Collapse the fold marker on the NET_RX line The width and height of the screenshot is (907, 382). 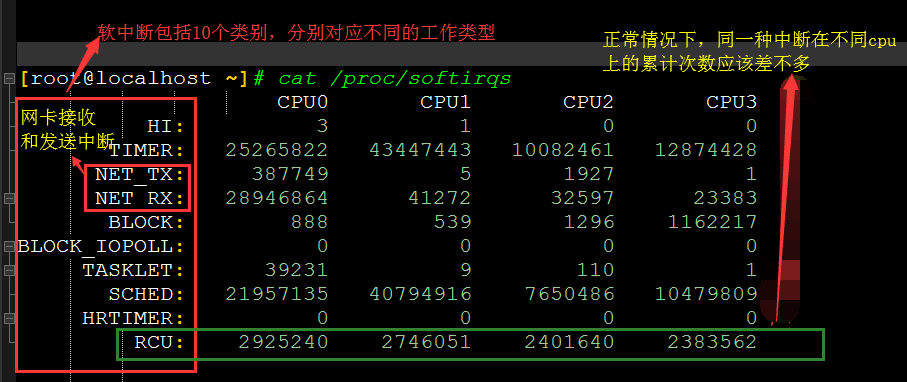pyautogui.click(x=8, y=199)
